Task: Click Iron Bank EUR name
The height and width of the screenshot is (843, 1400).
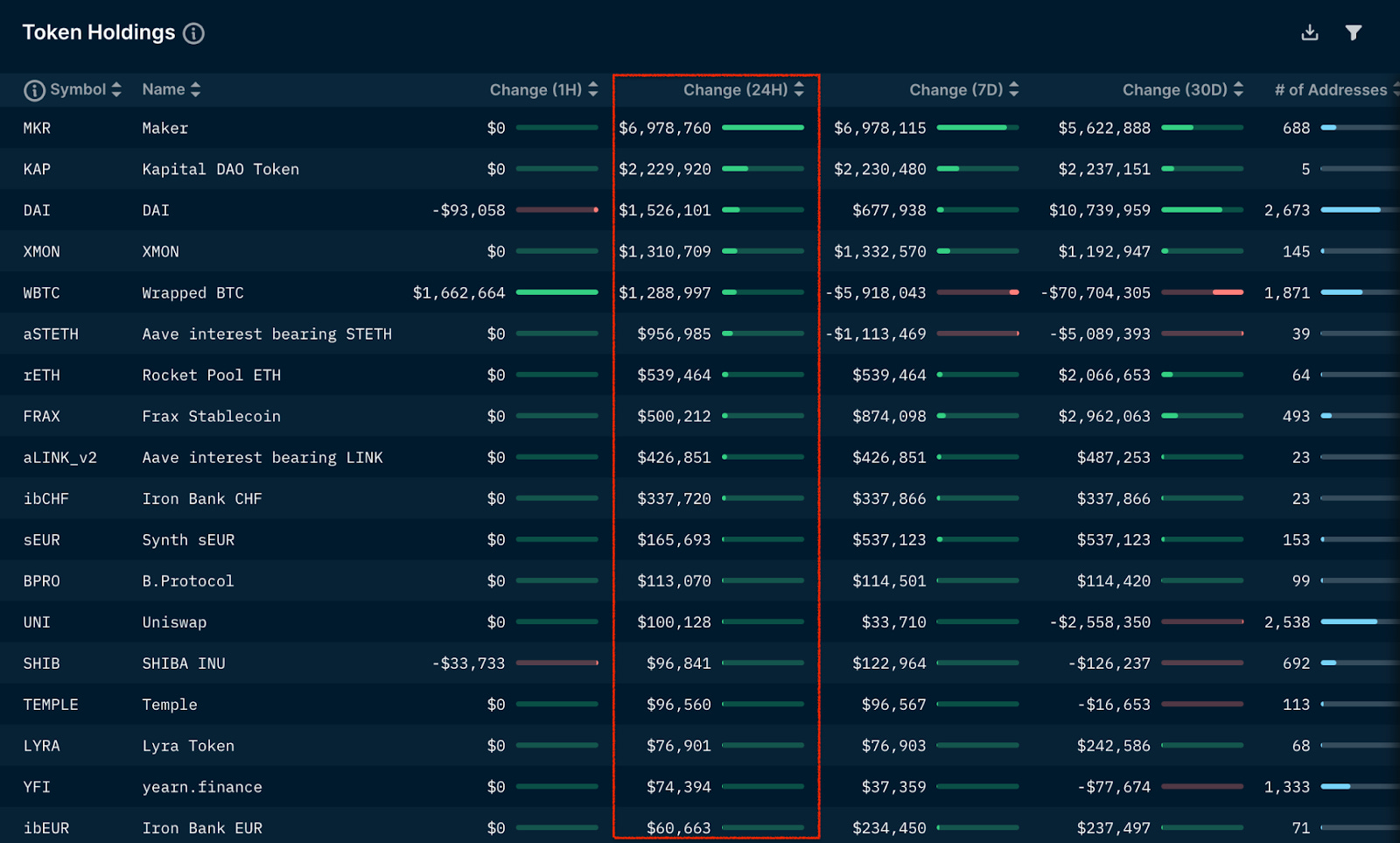Action: (x=202, y=827)
